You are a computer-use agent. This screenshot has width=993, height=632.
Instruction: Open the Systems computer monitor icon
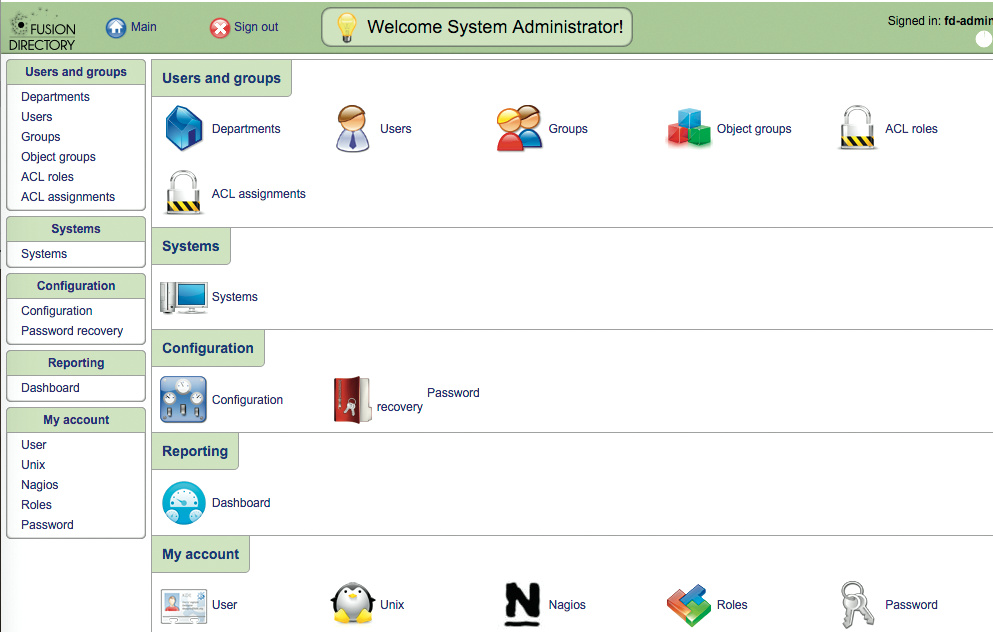tap(184, 297)
